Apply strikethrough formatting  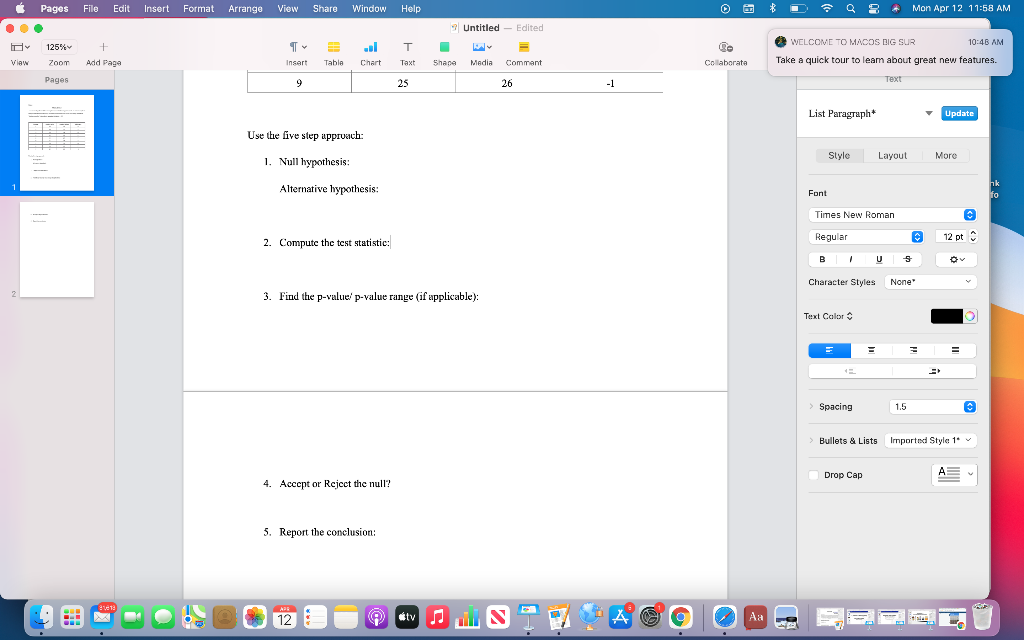coord(906,258)
